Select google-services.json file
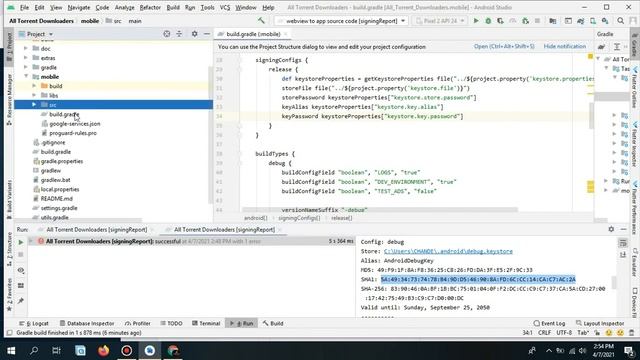This screenshot has height=360, width=640. coord(75,124)
